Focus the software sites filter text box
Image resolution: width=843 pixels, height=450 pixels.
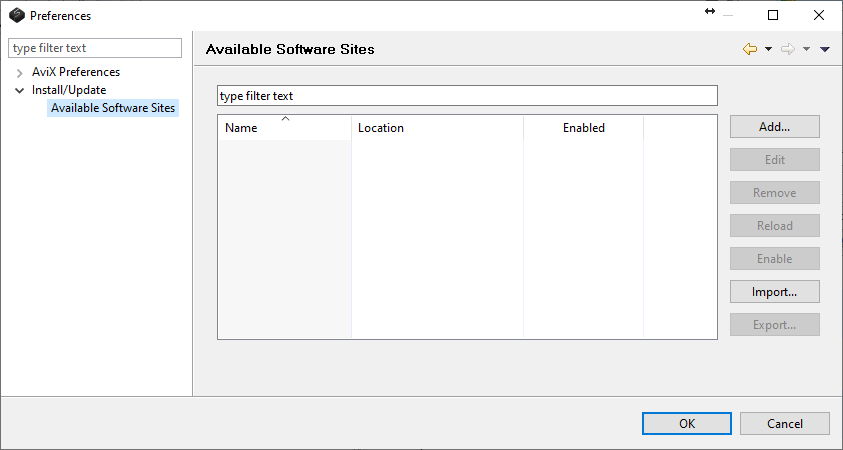tap(467, 96)
